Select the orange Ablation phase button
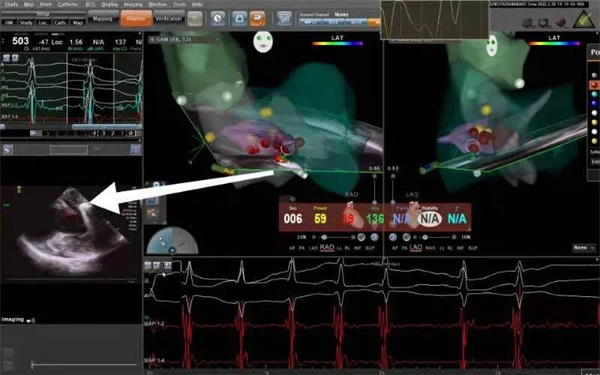The width and height of the screenshot is (600, 375). coord(136,18)
